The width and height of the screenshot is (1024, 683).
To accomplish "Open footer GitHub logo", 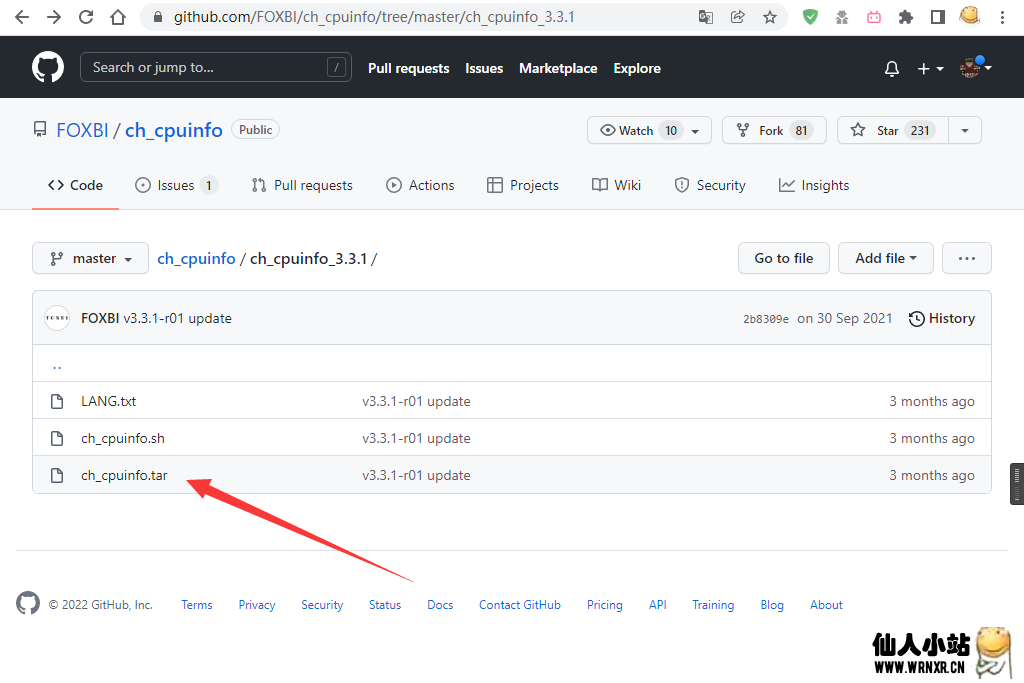I will (x=28, y=603).
